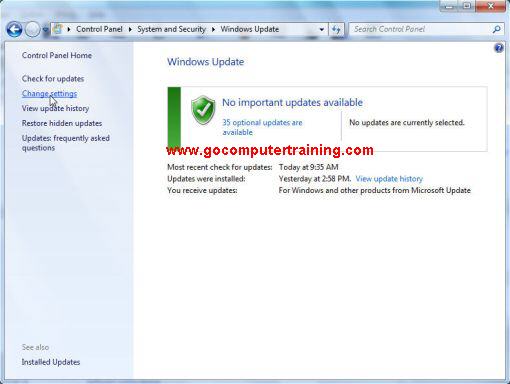Screen dimensions: 510x384
Task: Click the Forward navigation arrow button
Action: pos(32,30)
